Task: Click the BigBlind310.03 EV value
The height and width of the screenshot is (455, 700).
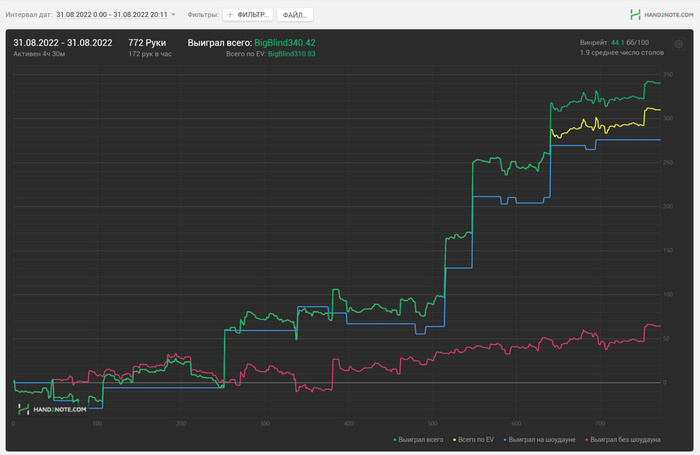Action: click(x=292, y=54)
